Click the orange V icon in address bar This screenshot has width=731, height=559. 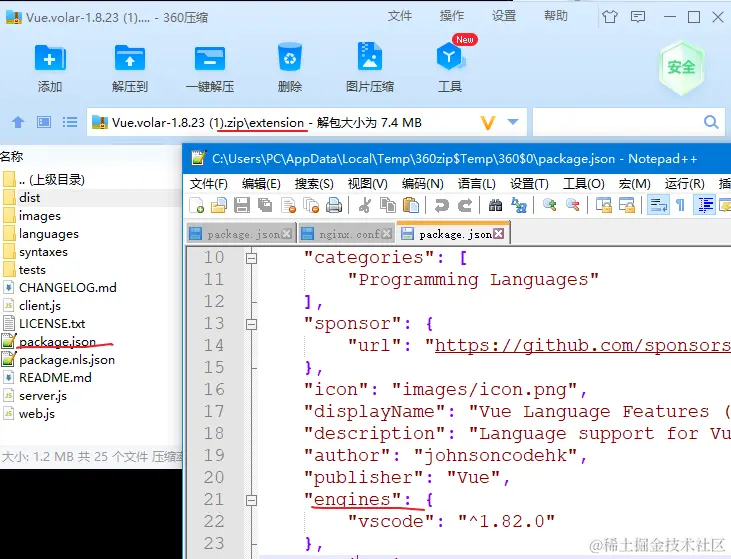coord(488,123)
